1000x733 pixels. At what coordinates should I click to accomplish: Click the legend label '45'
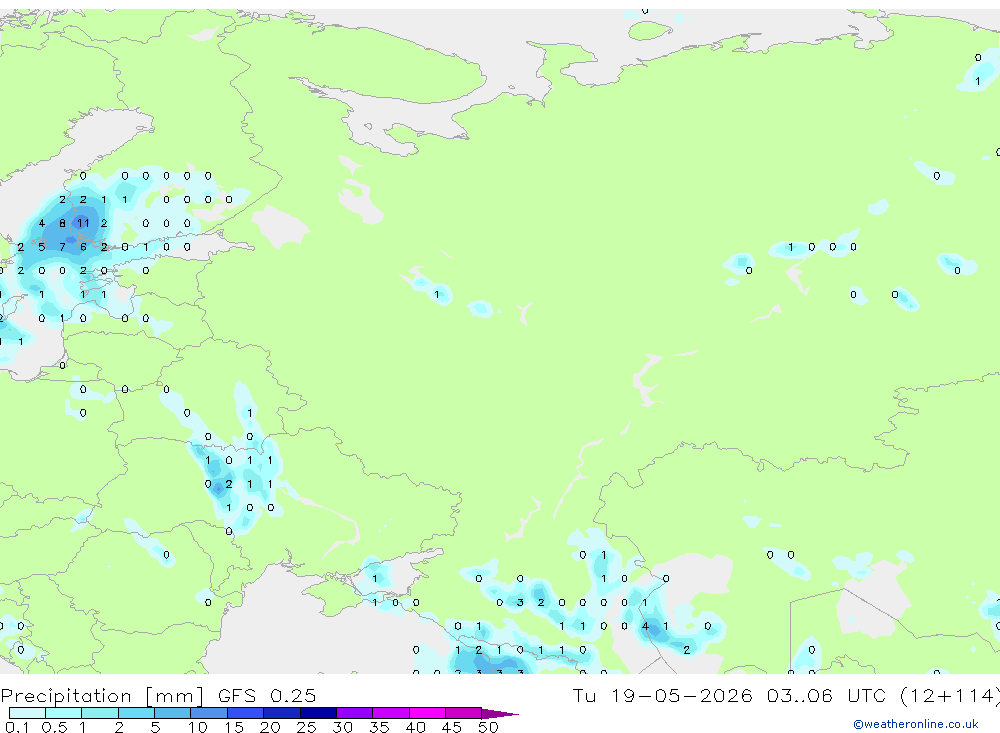(452, 727)
